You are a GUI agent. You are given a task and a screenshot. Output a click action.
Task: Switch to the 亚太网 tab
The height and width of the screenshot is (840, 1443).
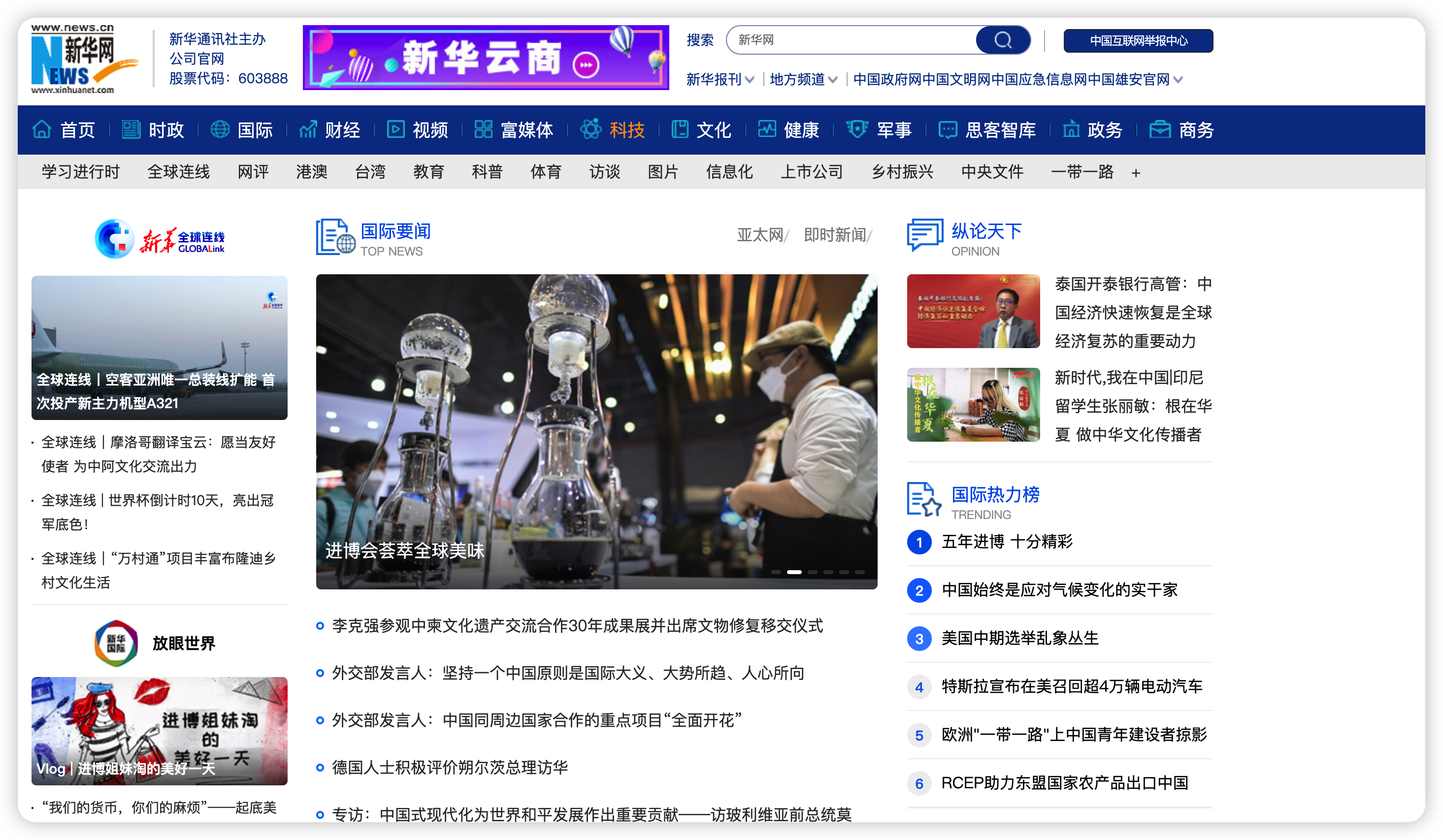760,234
